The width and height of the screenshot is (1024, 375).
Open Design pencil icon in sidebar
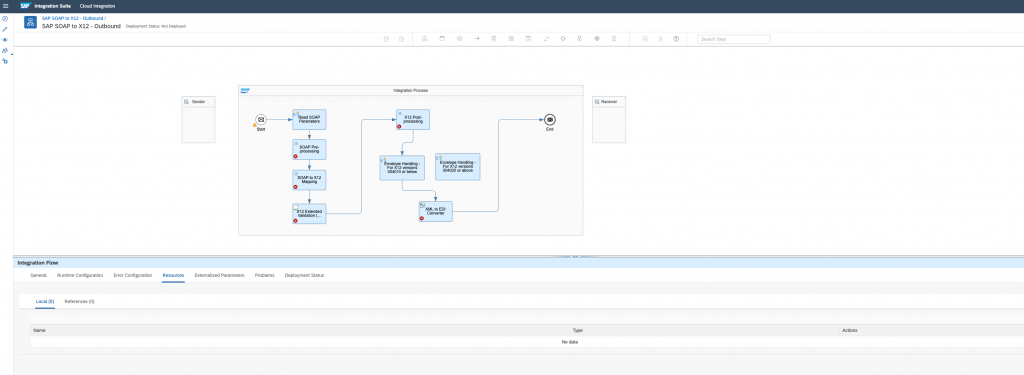(x=5, y=29)
